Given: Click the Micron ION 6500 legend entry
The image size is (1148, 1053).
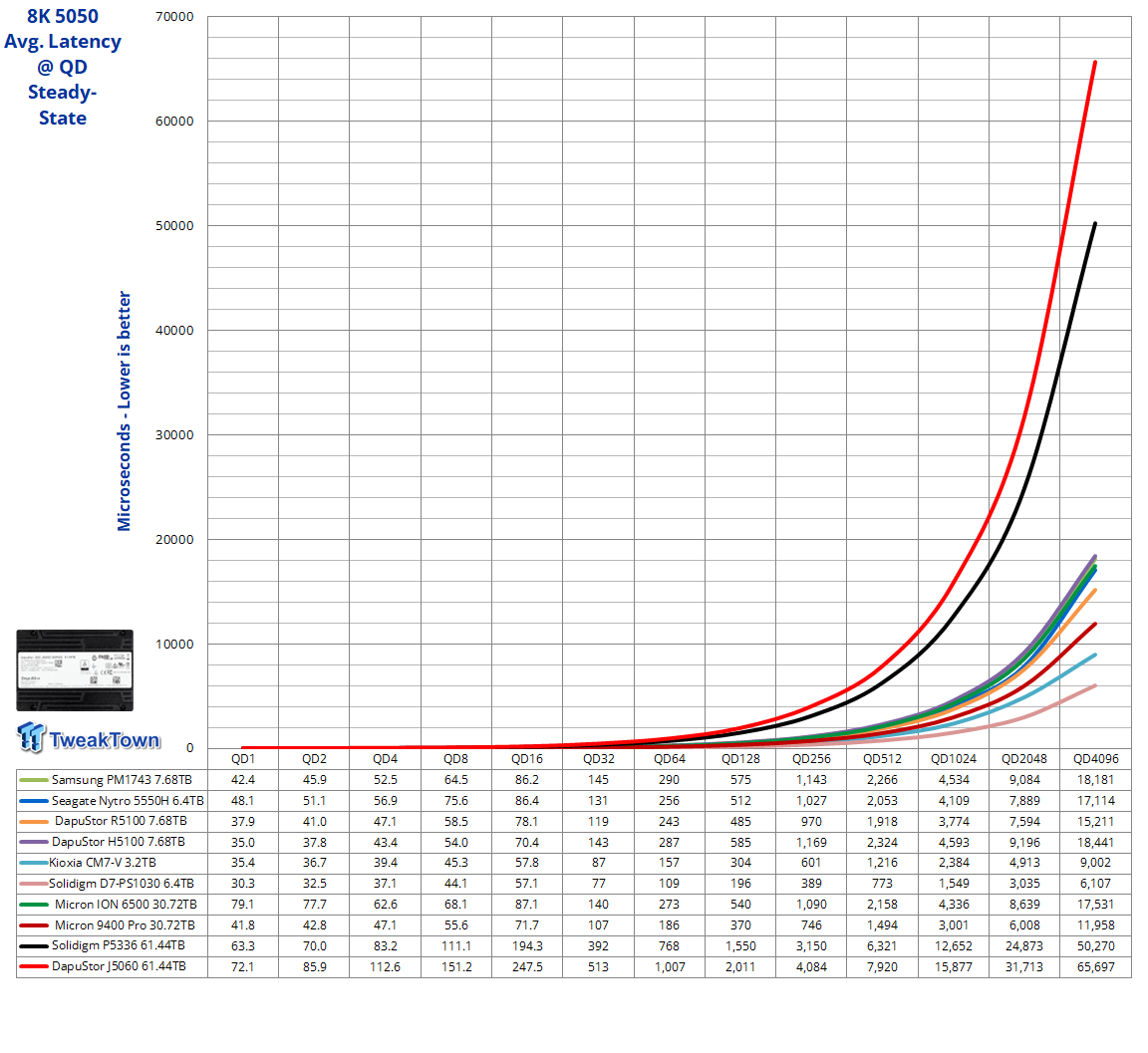Looking at the screenshot, I should tap(109, 905).
